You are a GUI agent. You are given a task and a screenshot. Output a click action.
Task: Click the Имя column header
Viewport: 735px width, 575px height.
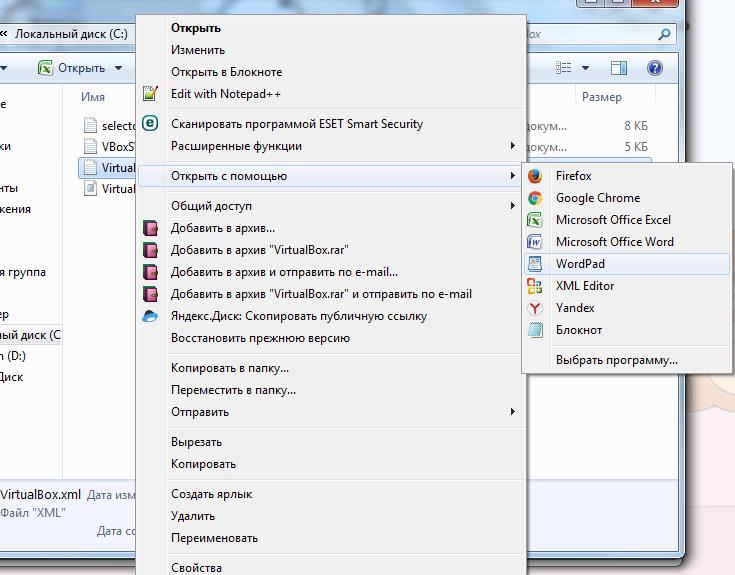tap(93, 97)
